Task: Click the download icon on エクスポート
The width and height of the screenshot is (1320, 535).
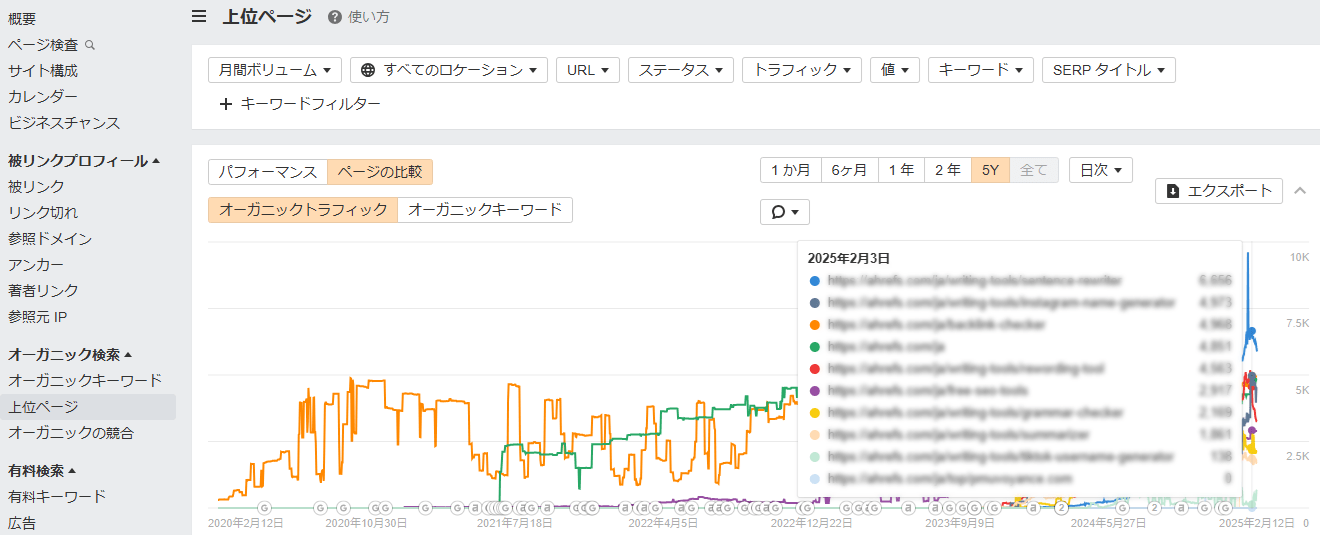Action: [1173, 191]
